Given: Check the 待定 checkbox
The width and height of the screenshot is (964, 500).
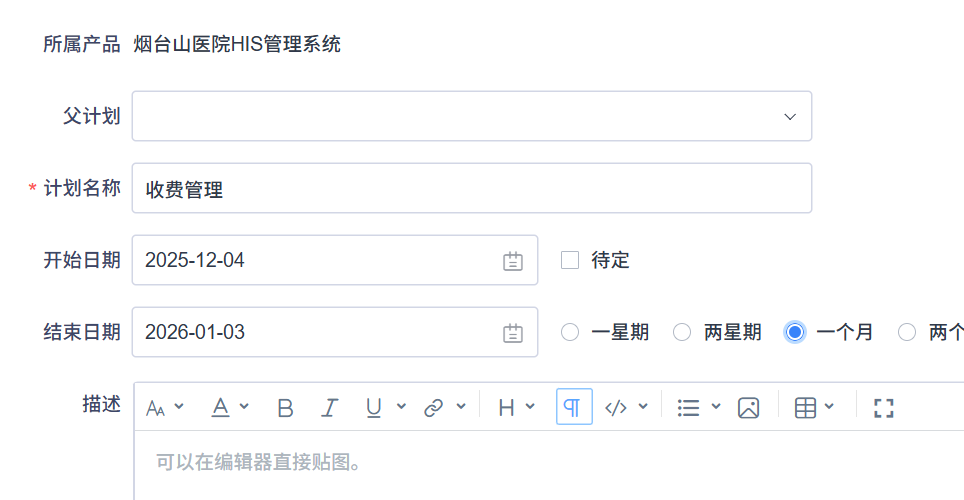Looking at the screenshot, I should pyautogui.click(x=570, y=260).
